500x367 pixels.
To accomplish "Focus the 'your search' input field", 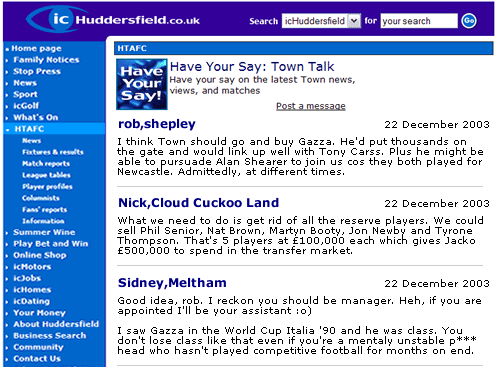I will coord(419,21).
